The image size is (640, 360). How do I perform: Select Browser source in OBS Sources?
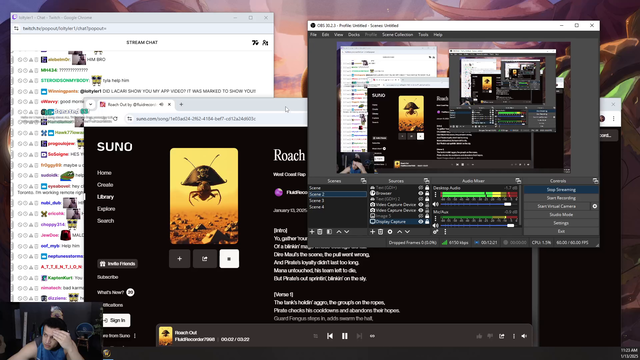coord(384,193)
